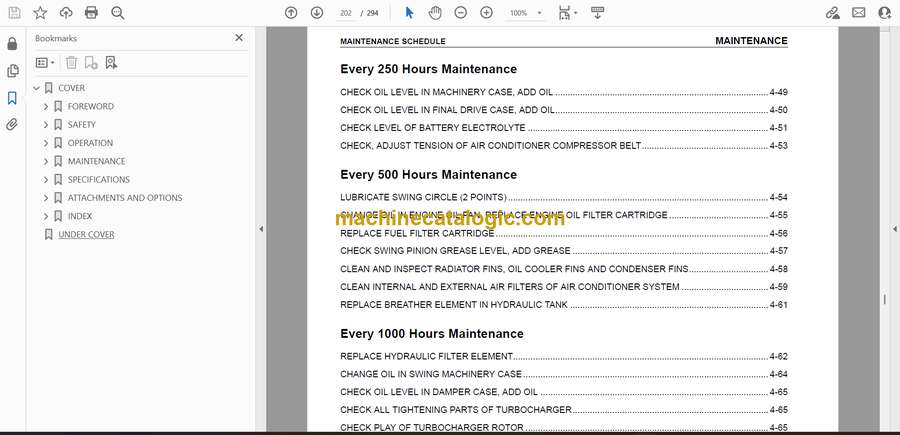Click the Save file icon

pyautogui.click(x=14, y=13)
